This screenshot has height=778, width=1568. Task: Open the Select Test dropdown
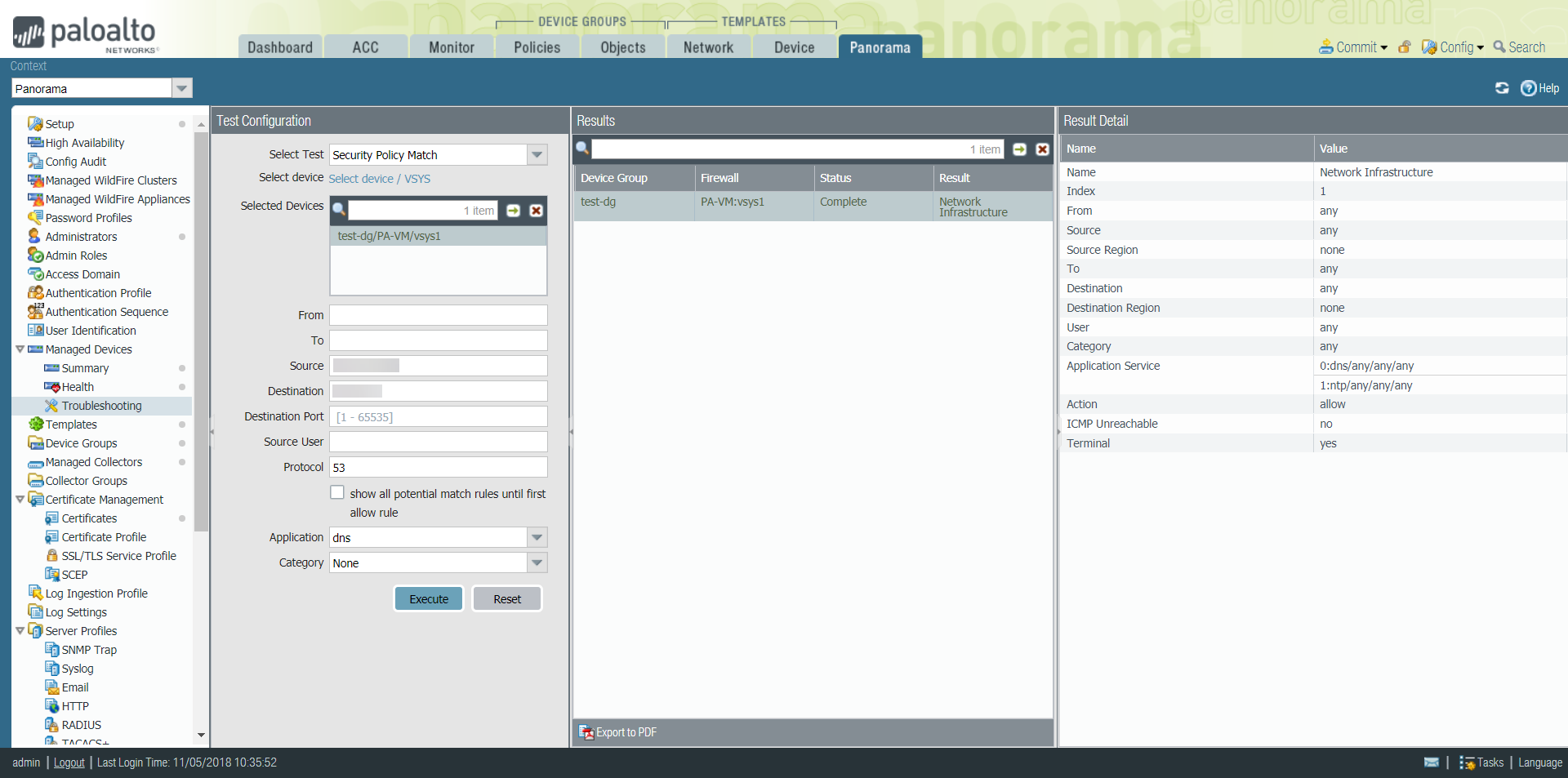click(537, 155)
